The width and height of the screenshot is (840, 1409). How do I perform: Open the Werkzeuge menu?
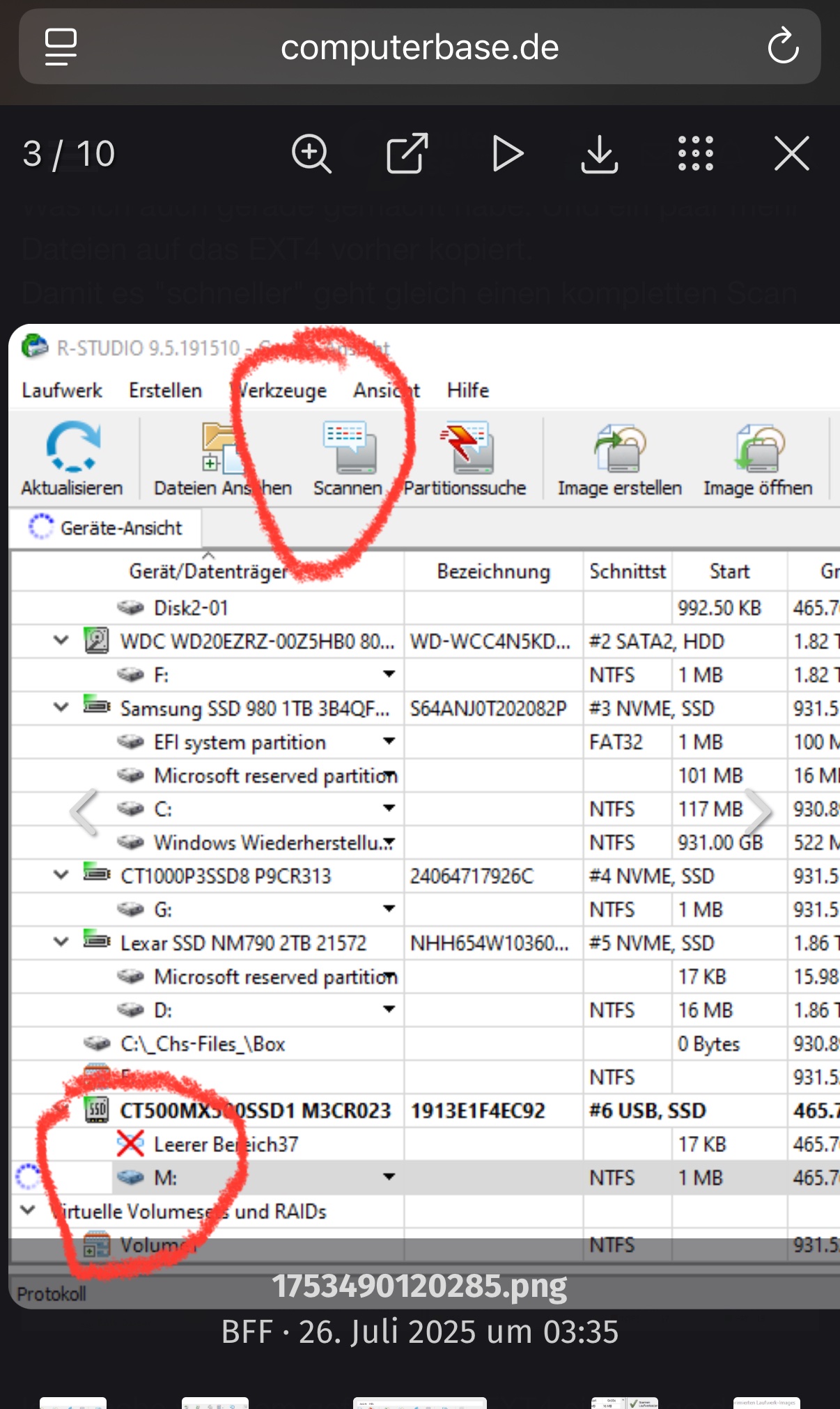(x=281, y=390)
